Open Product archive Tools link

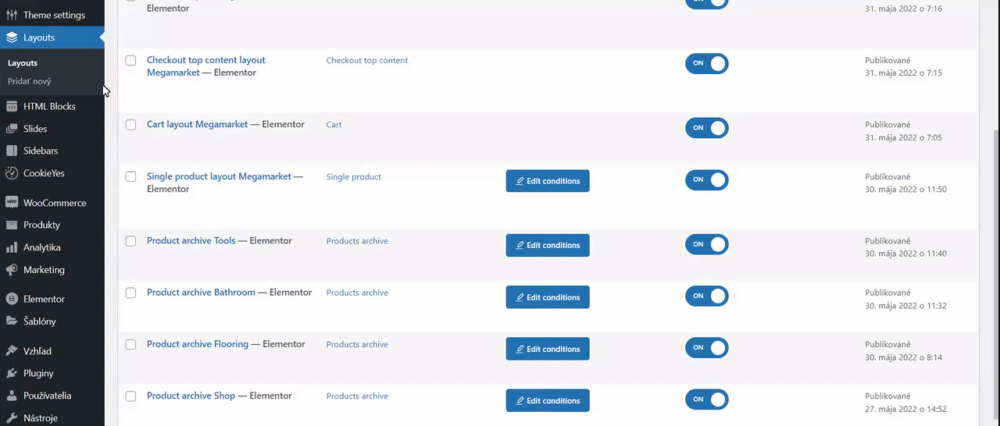(x=191, y=241)
